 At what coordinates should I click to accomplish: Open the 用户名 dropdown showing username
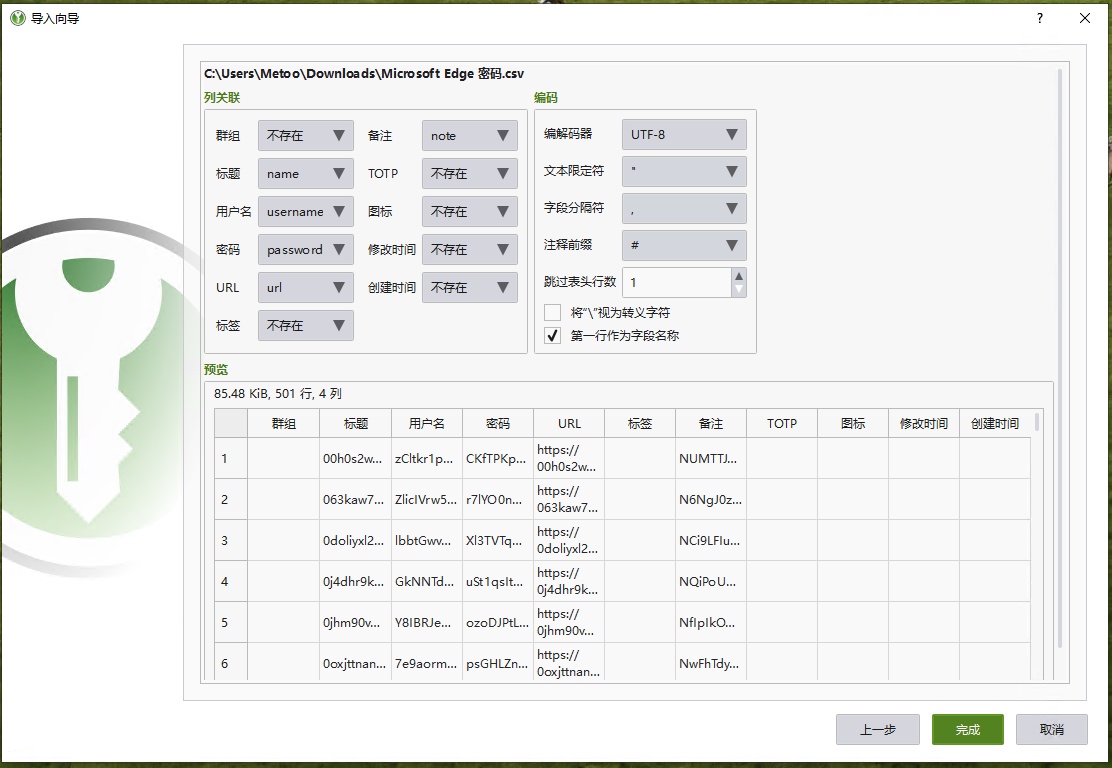pos(305,211)
